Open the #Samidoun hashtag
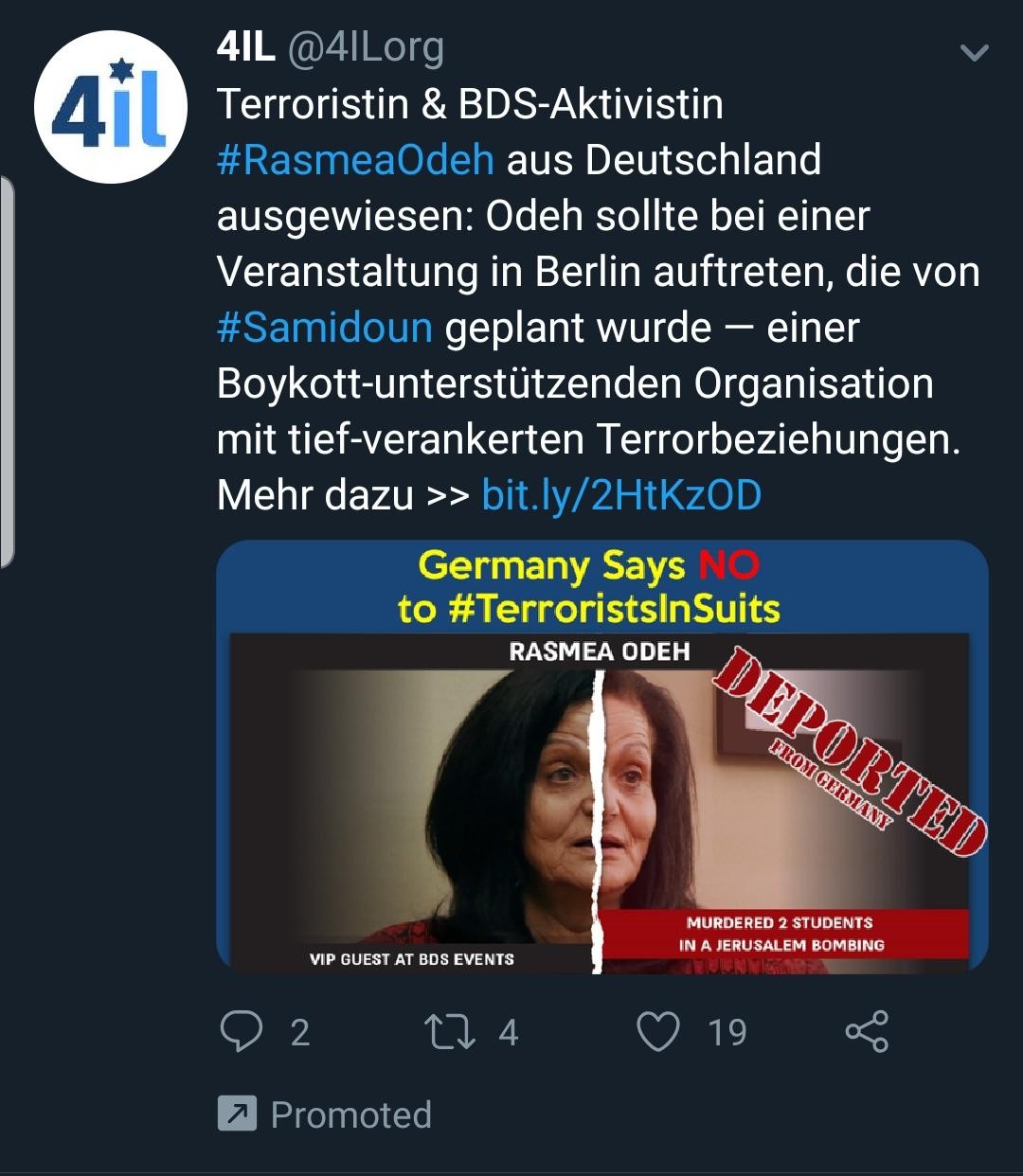 click(325, 328)
